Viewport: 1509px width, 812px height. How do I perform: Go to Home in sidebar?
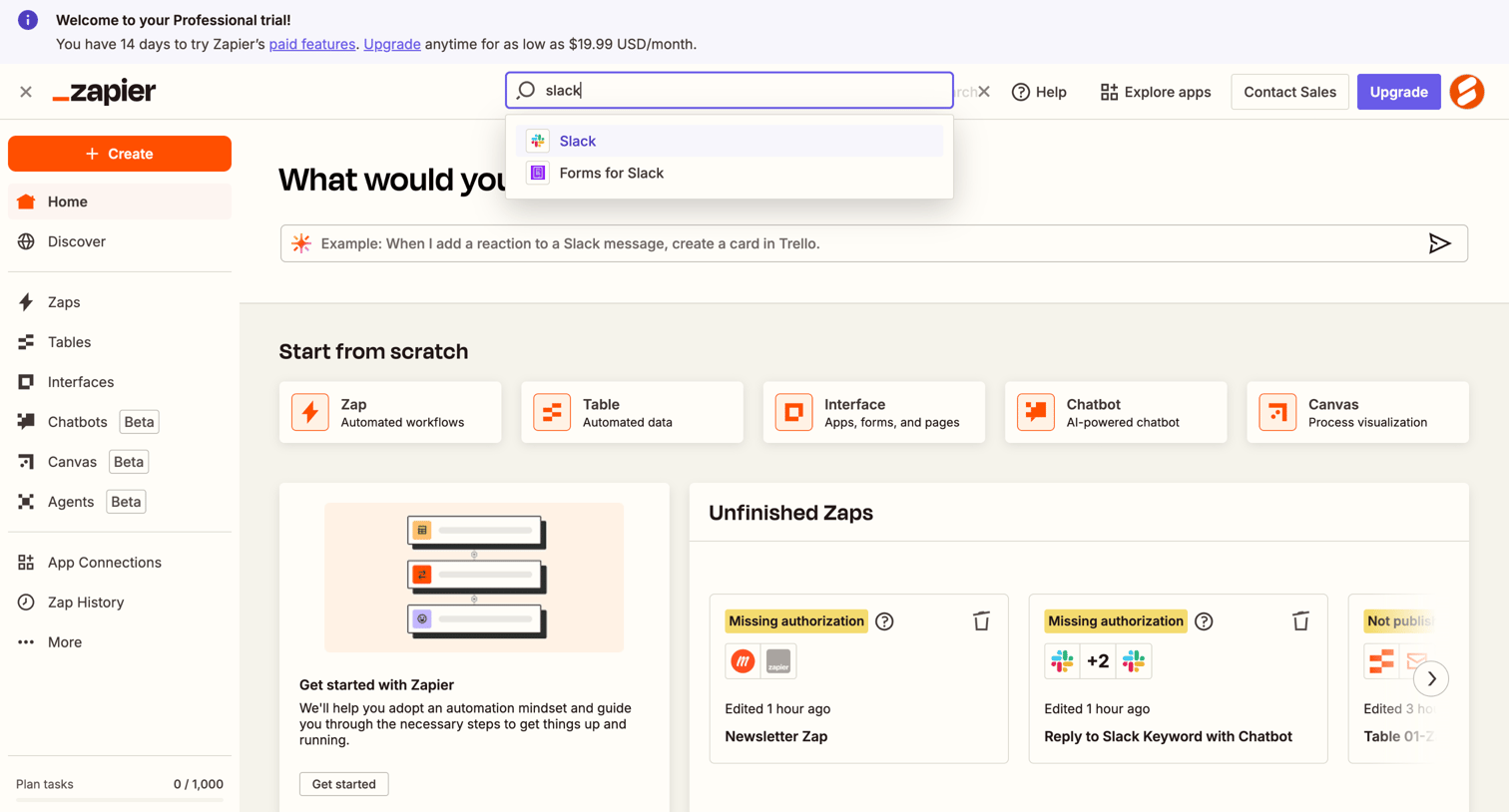coord(120,202)
